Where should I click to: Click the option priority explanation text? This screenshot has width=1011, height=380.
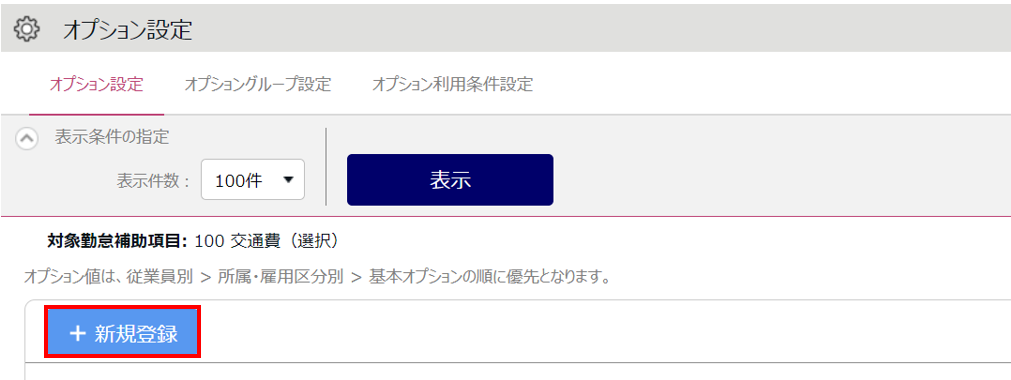(317, 277)
